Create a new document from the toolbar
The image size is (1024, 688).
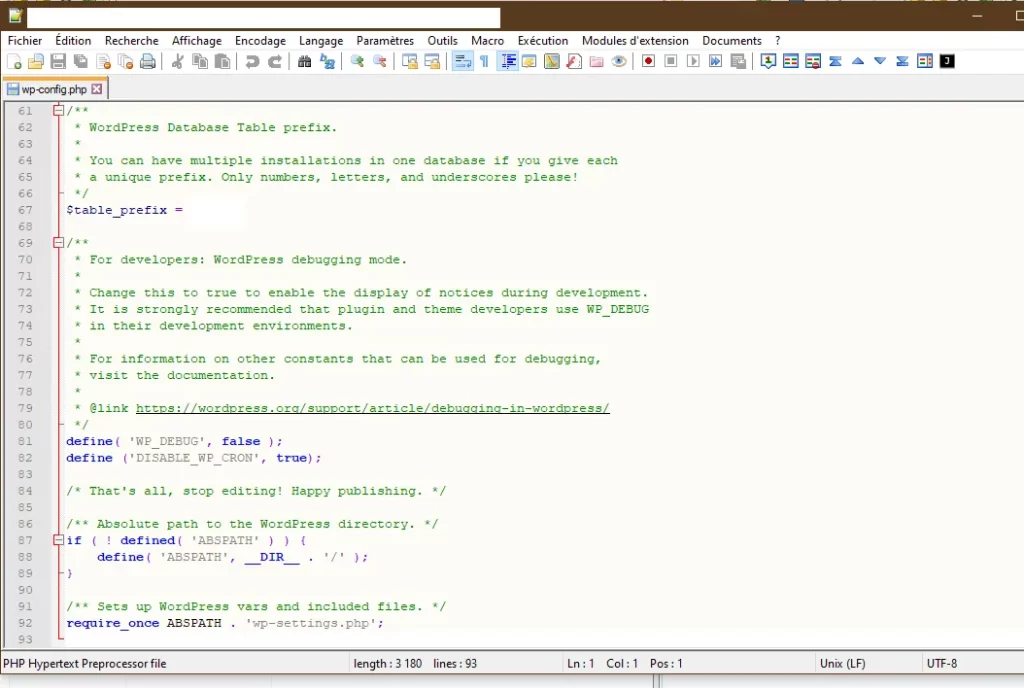click(x=14, y=61)
